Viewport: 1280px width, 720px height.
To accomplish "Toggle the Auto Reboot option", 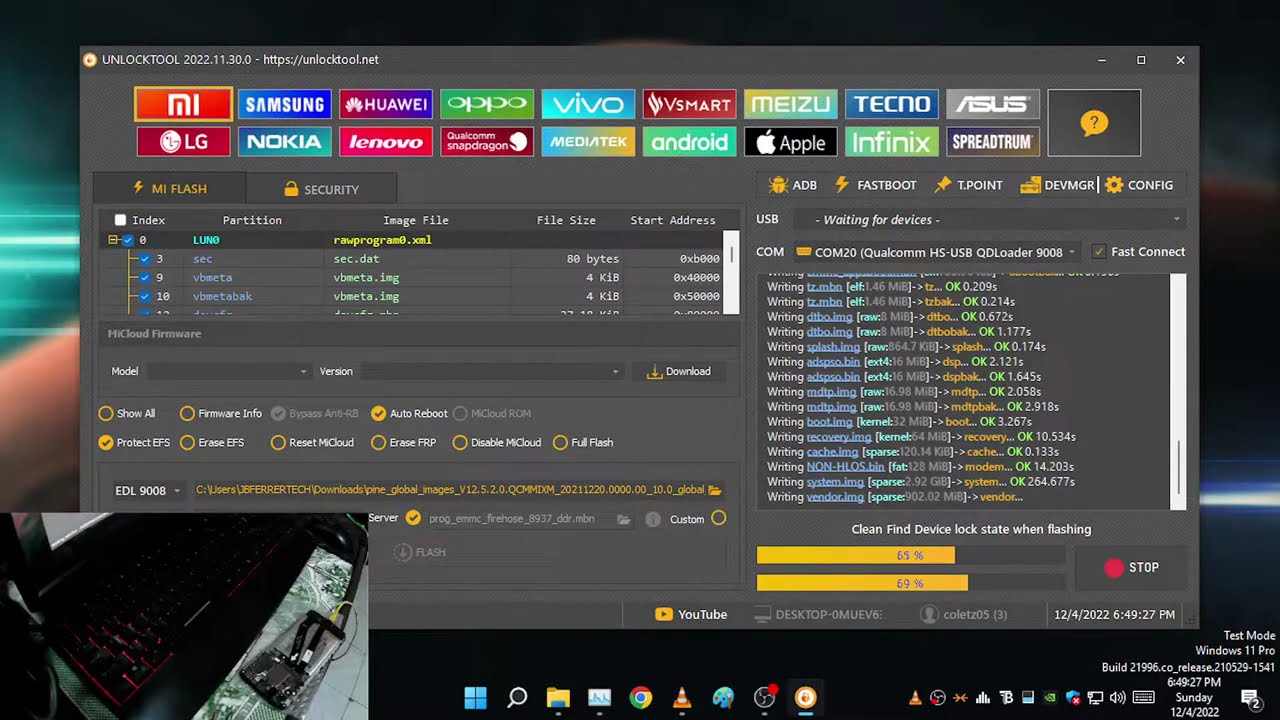I will pos(409,413).
